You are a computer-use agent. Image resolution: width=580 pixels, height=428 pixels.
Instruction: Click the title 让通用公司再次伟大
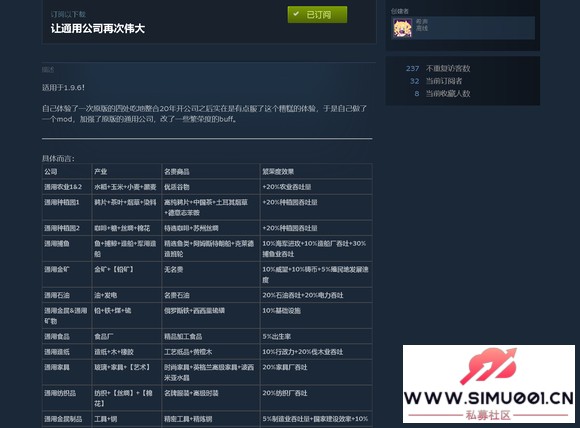pyautogui.click(x=98, y=28)
